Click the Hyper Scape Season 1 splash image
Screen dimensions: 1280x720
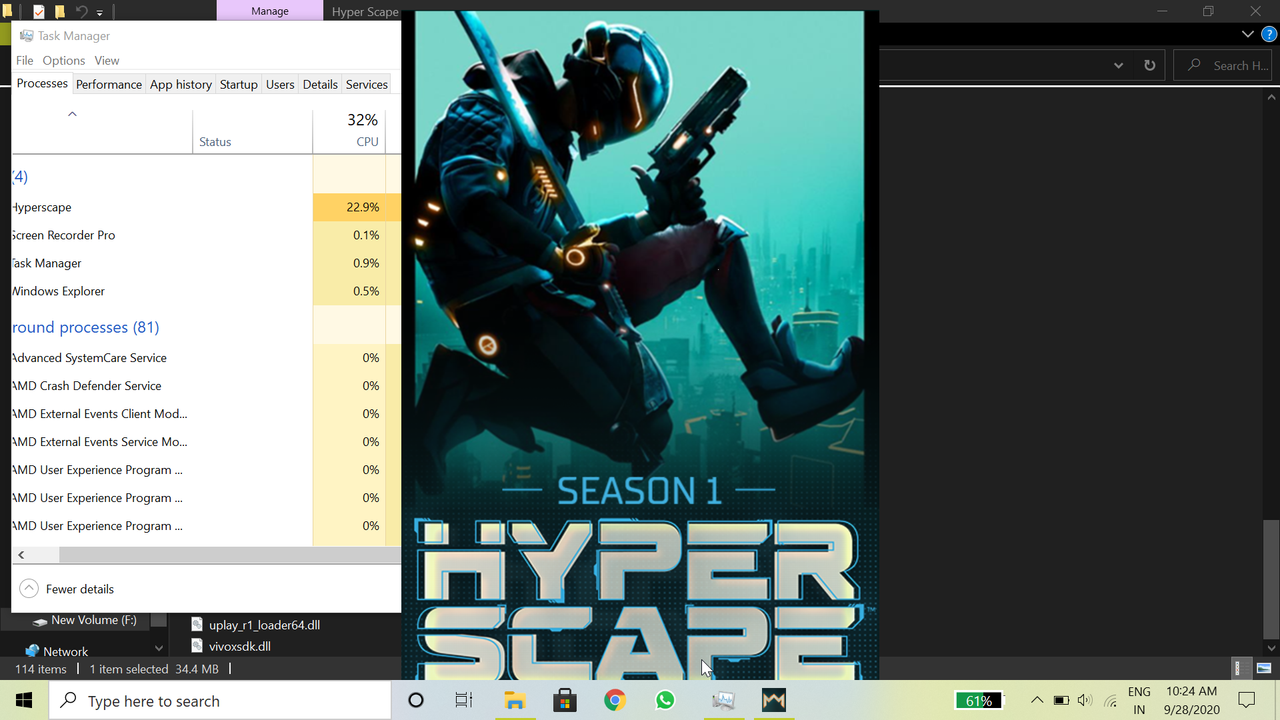click(640, 345)
